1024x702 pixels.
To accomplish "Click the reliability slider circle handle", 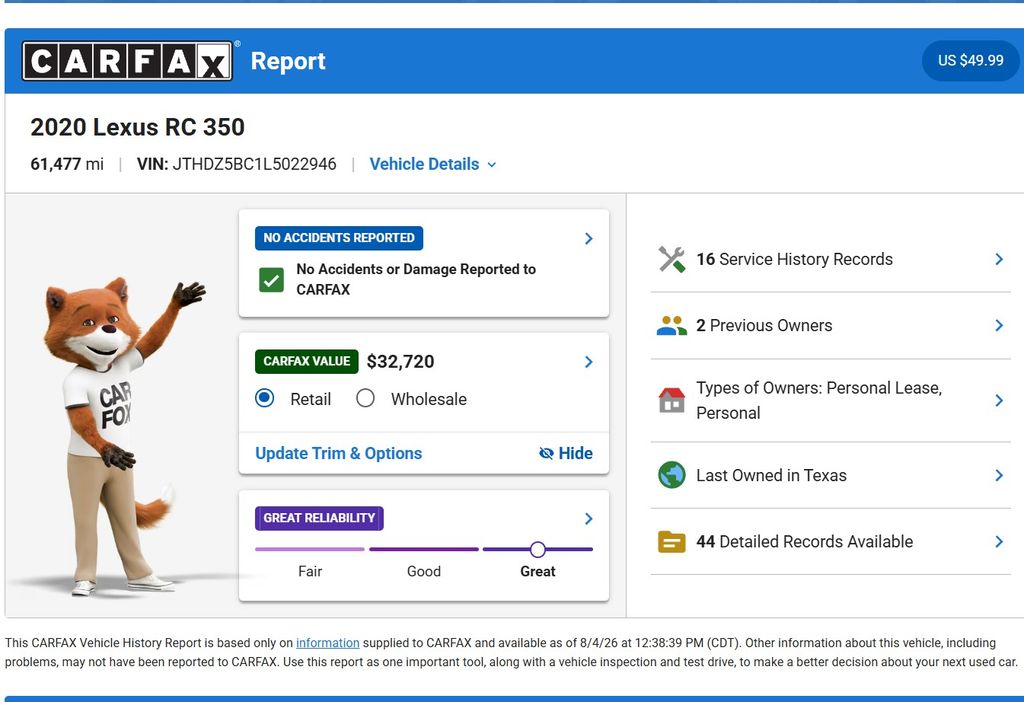I will [x=537, y=549].
